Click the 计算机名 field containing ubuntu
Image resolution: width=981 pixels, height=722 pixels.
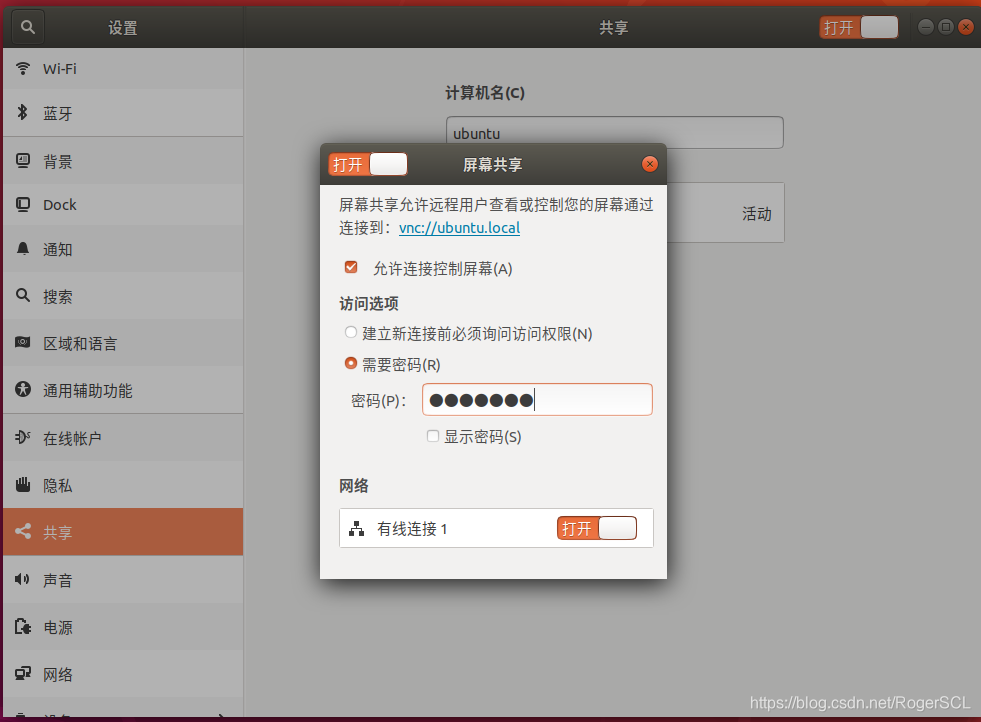614,133
